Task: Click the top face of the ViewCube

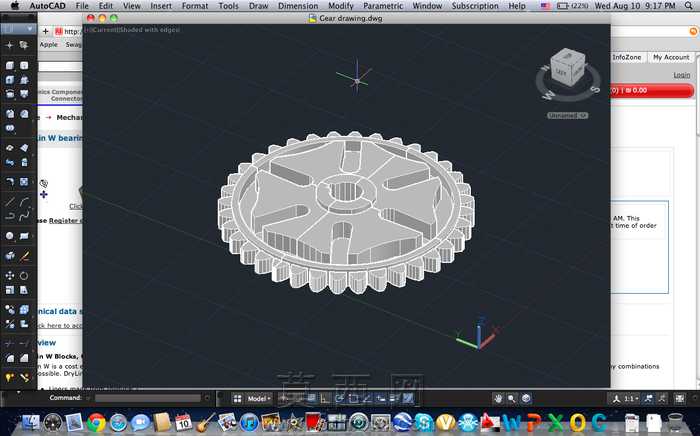Action: 566,57
